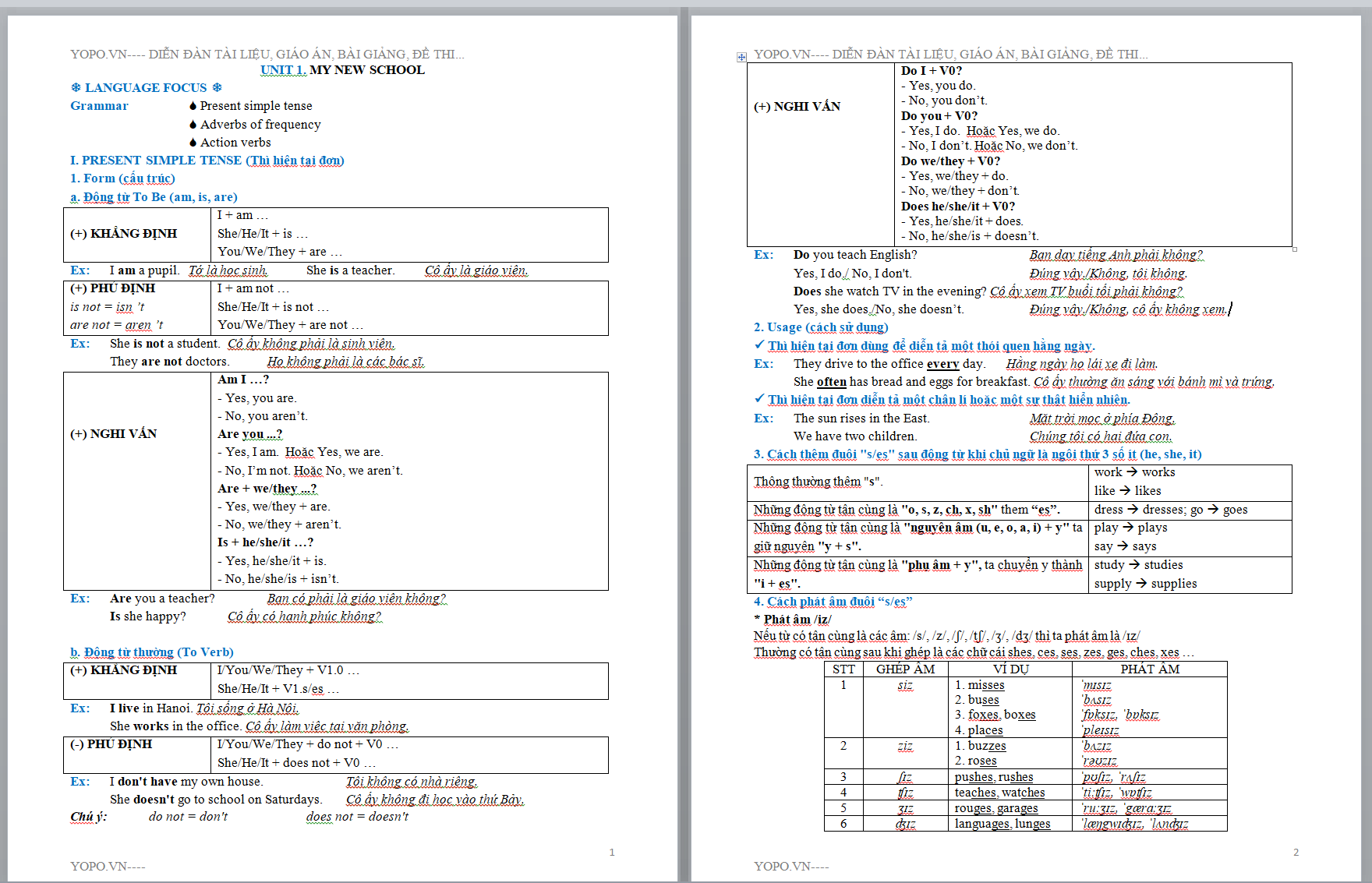Click the note "do not = don't"

pos(189,817)
